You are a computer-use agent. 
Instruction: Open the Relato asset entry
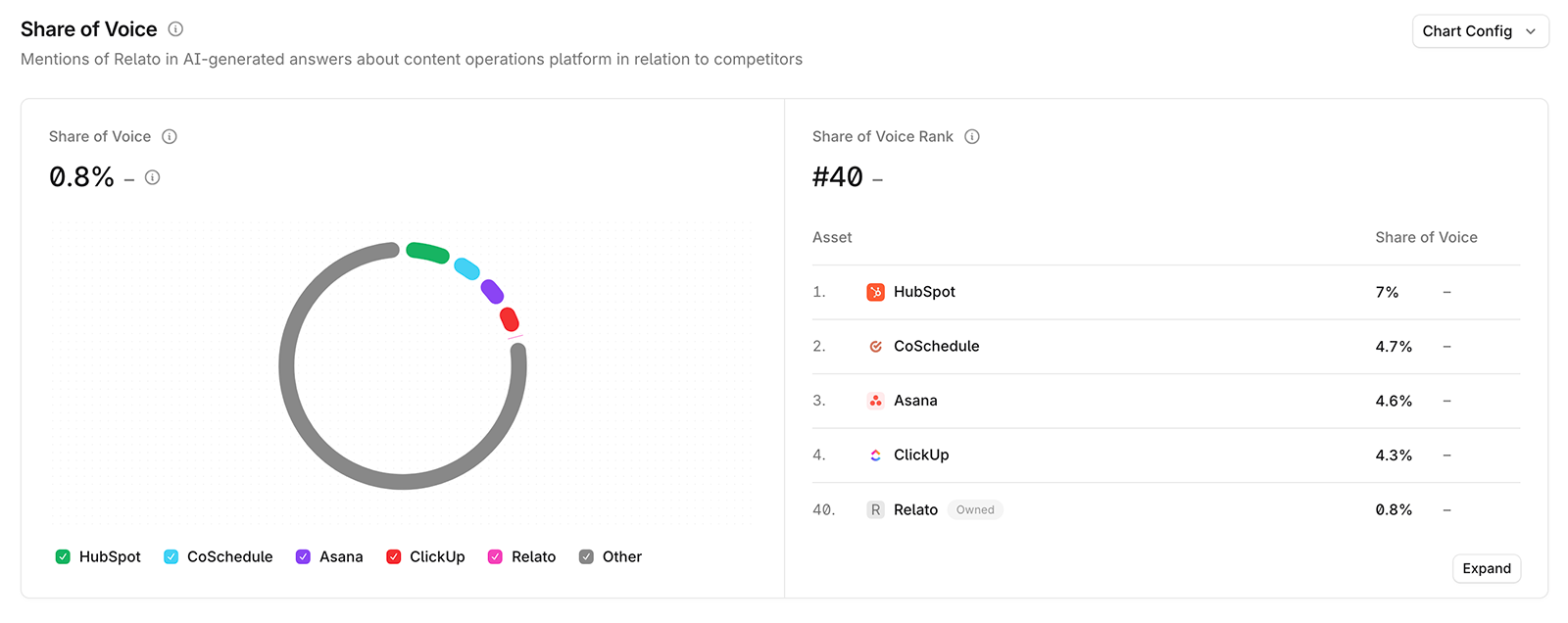tap(915, 508)
